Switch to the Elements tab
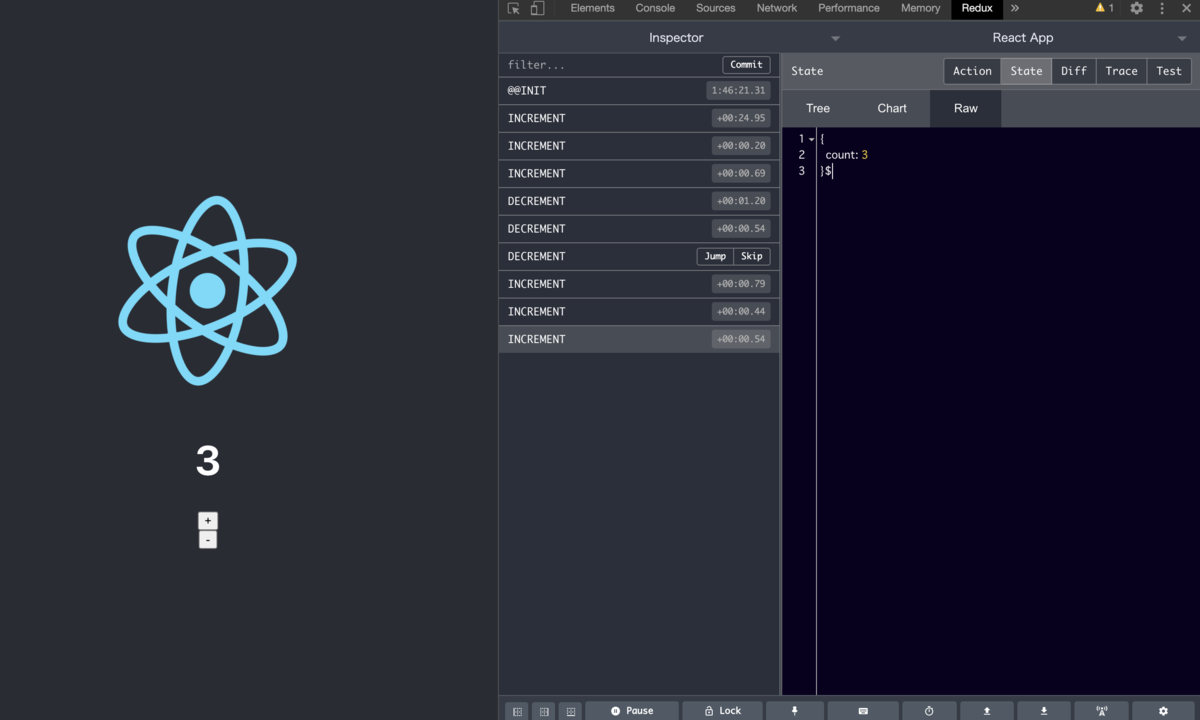The image size is (1200, 720). [x=593, y=8]
